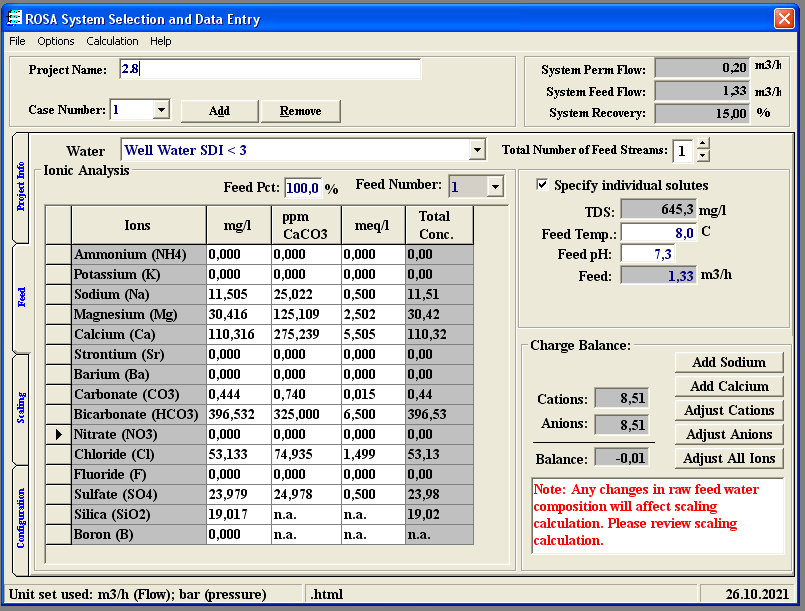Screen dimensions: 805x611
Task: Click the Calcium ppm CaCO3 cell 275,239
Action: (306, 334)
